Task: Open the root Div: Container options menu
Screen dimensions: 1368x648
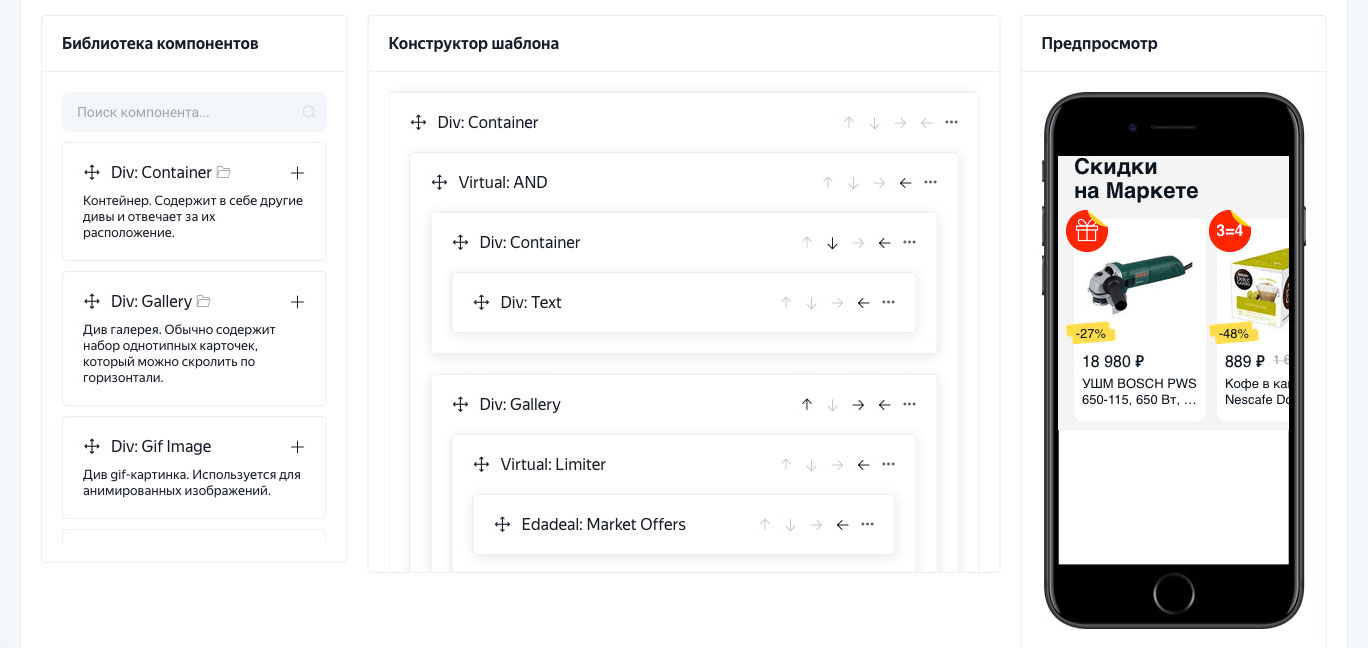Action: click(x=951, y=122)
